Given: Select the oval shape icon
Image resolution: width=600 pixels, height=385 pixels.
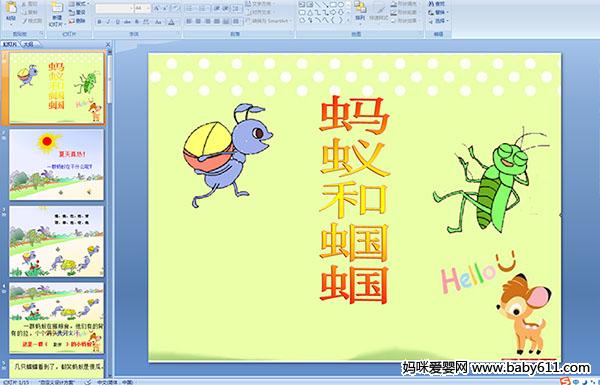Looking at the screenshot, I should click(x=341, y=5).
